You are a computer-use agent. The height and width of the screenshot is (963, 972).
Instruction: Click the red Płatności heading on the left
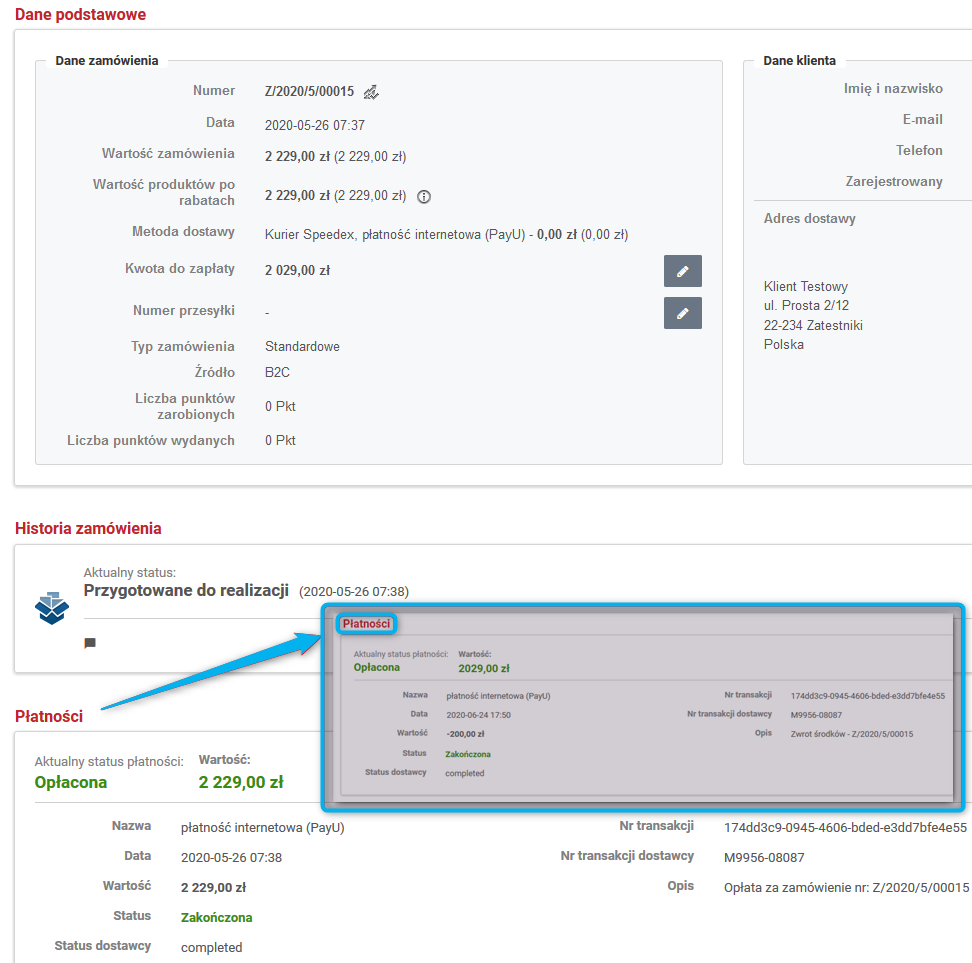click(49, 716)
